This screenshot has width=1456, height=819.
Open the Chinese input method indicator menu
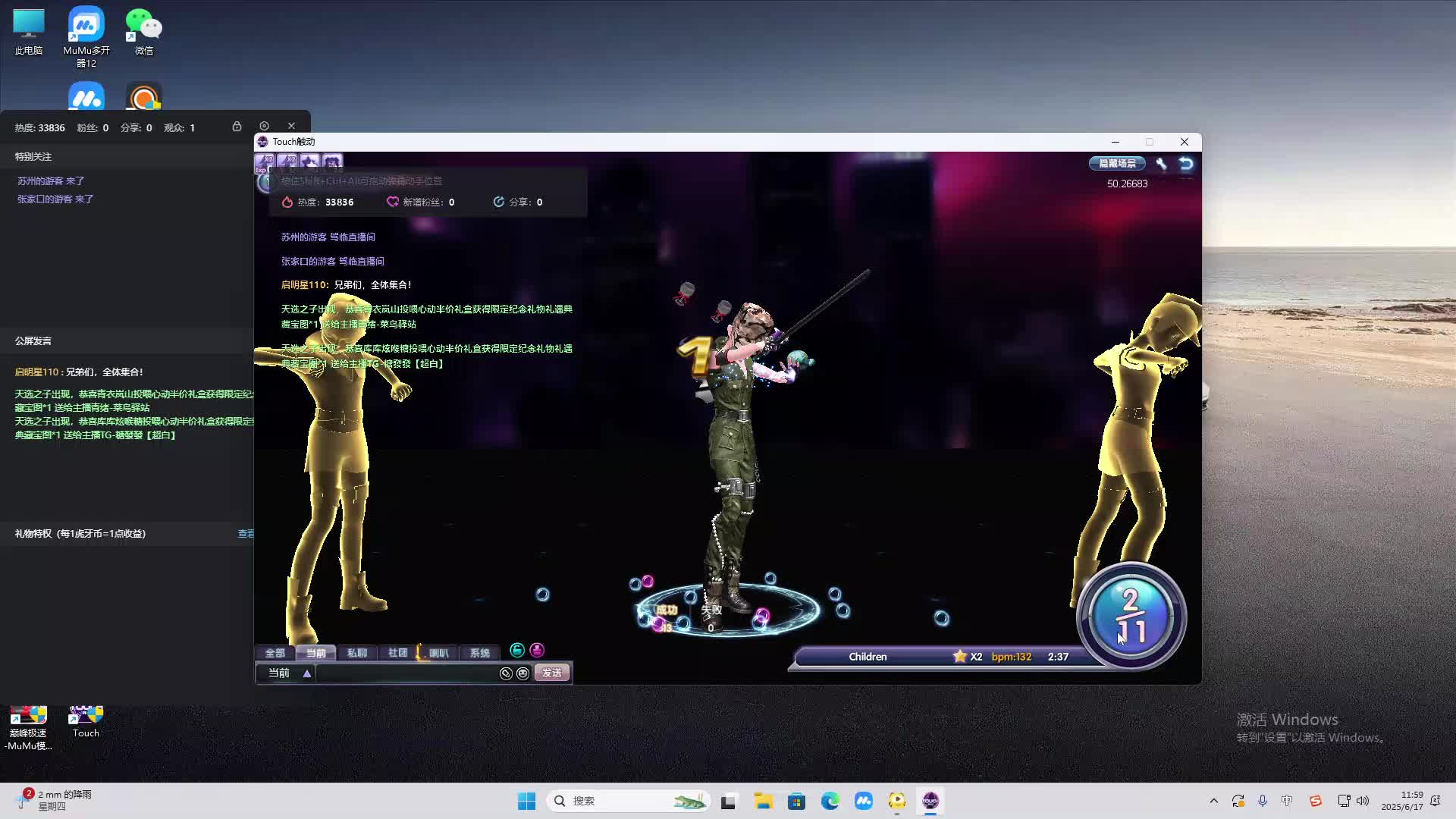pos(1287,801)
